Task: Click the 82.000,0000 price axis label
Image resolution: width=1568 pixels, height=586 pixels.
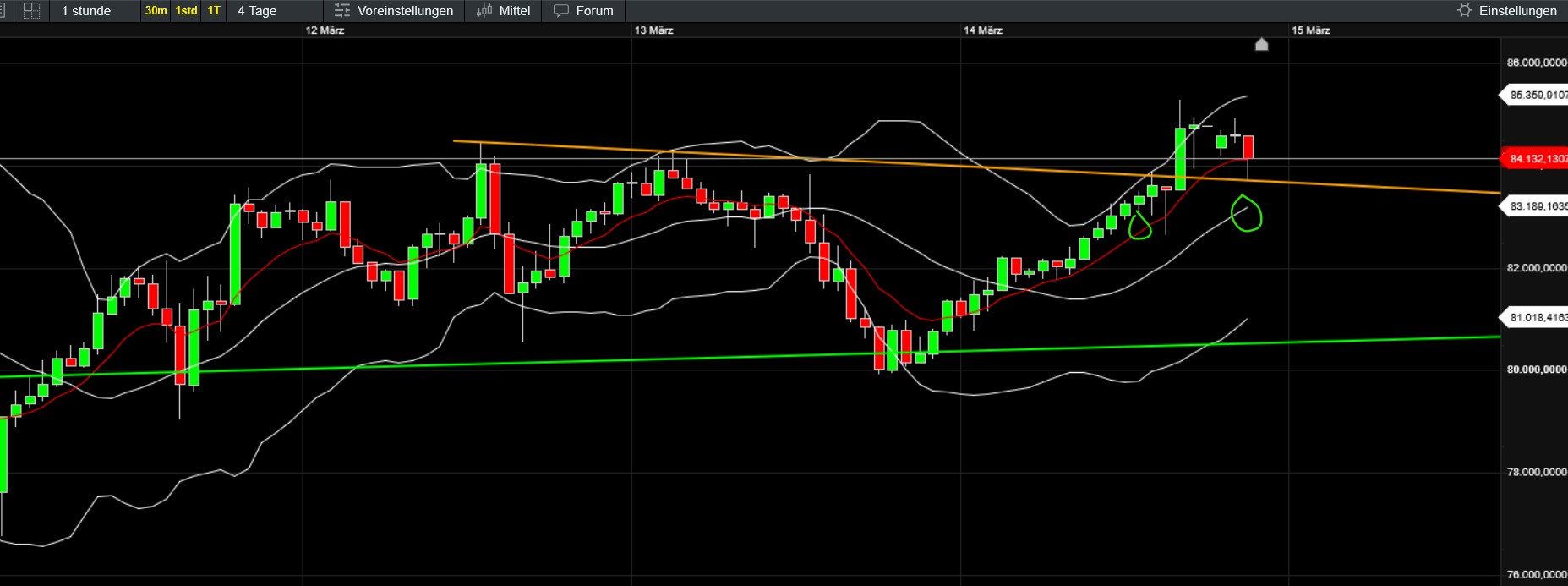Action: click(1537, 268)
